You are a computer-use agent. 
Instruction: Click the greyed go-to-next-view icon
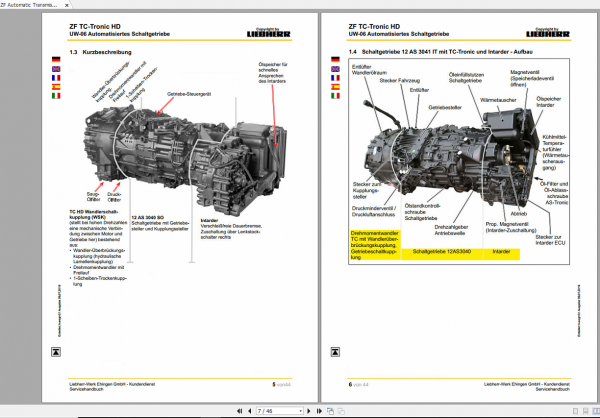click(x=341, y=411)
